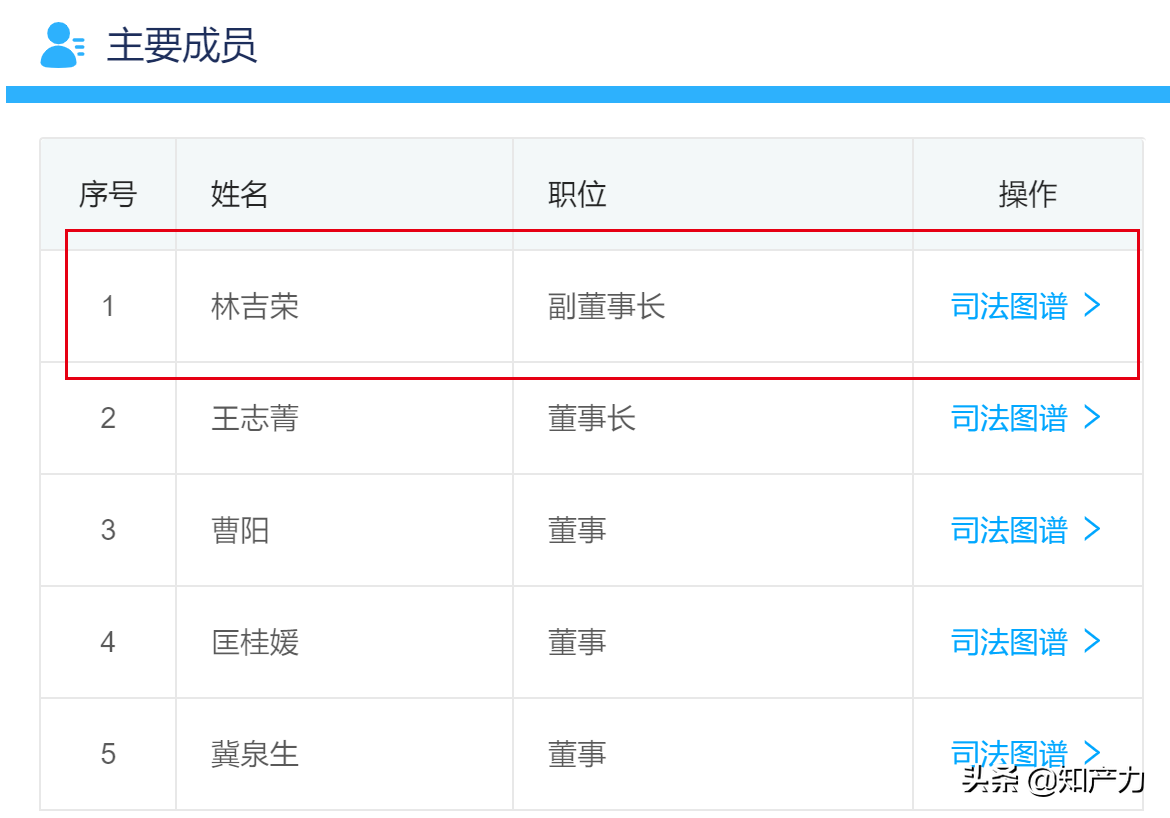Click the 姓名 column header

pos(239,194)
